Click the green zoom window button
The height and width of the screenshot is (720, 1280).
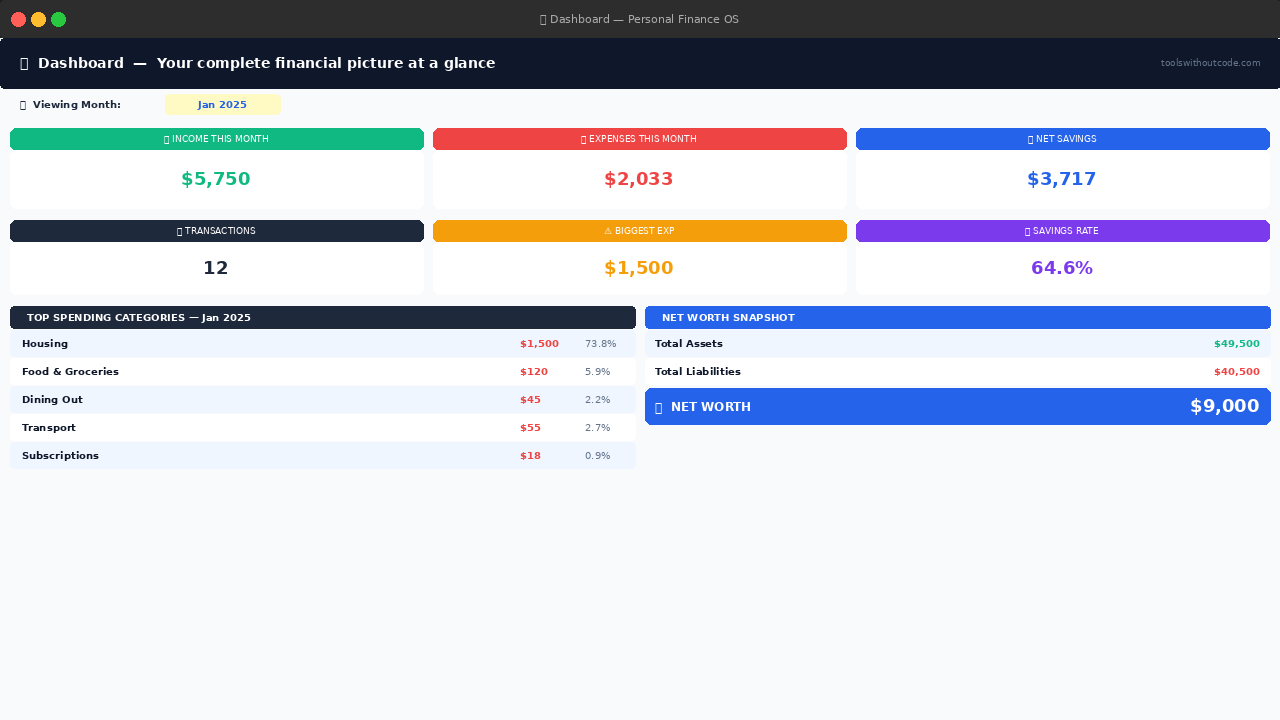59,19
